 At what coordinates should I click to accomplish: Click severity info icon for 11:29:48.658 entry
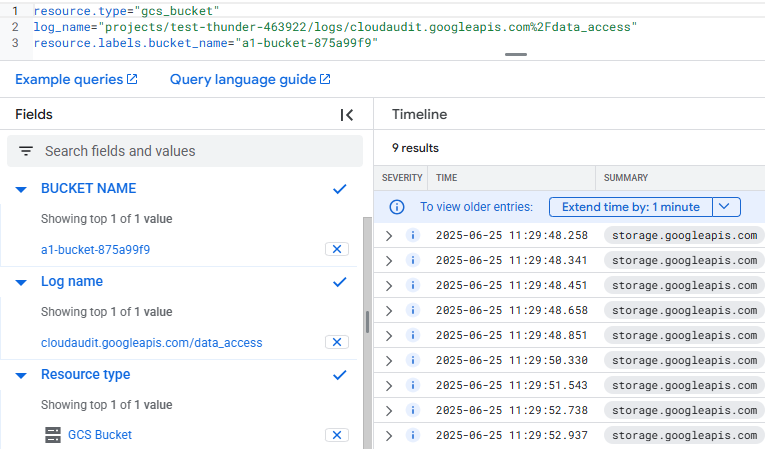[x=413, y=310]
